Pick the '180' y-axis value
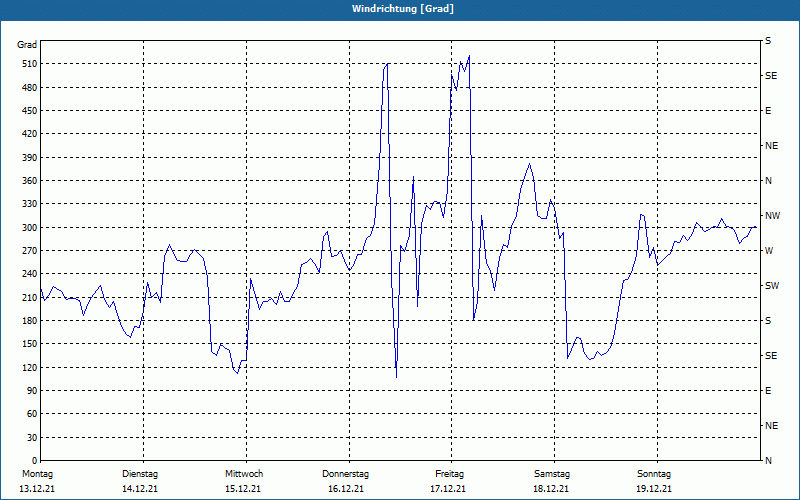Viewport: 800px width, 500px height. pos(30,320)
